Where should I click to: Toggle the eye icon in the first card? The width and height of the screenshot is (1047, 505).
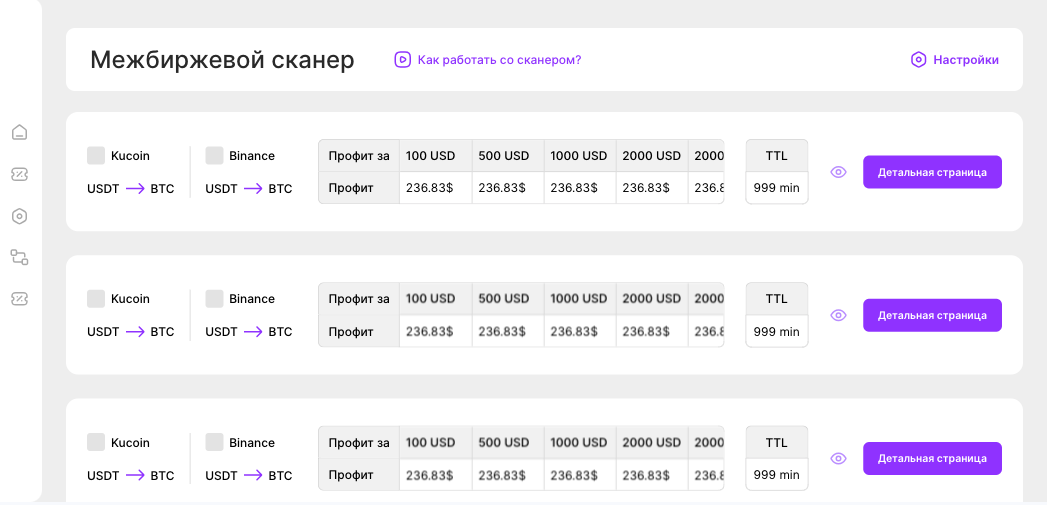[838, 172]
